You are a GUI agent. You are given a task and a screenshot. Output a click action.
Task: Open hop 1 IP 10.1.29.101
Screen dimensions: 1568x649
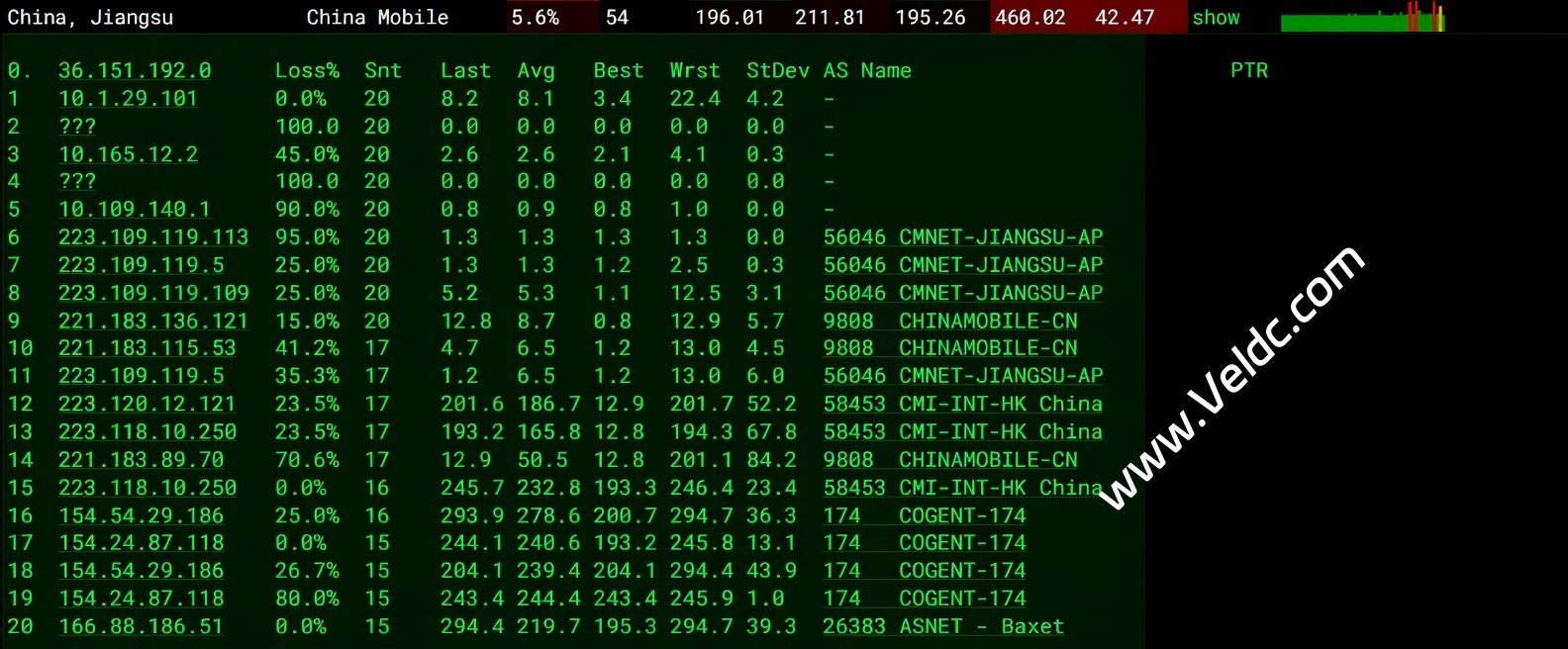click(x=127, y=99)
